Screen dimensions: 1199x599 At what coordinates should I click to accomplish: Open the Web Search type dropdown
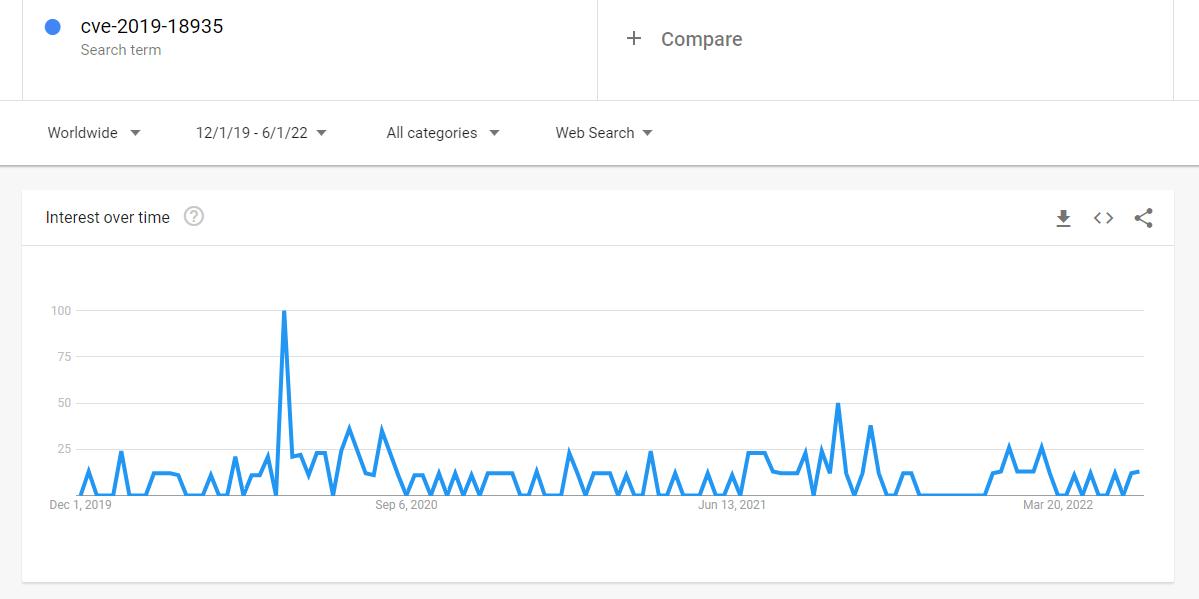click(597, 132)
